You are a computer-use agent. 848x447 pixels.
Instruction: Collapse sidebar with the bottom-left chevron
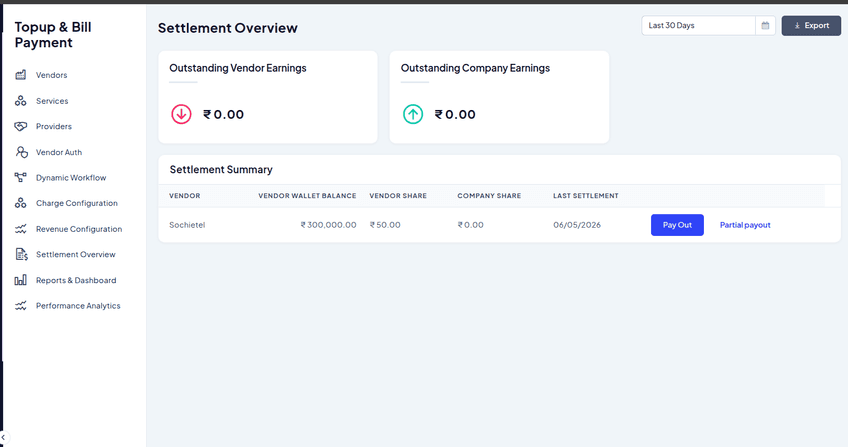3,437
